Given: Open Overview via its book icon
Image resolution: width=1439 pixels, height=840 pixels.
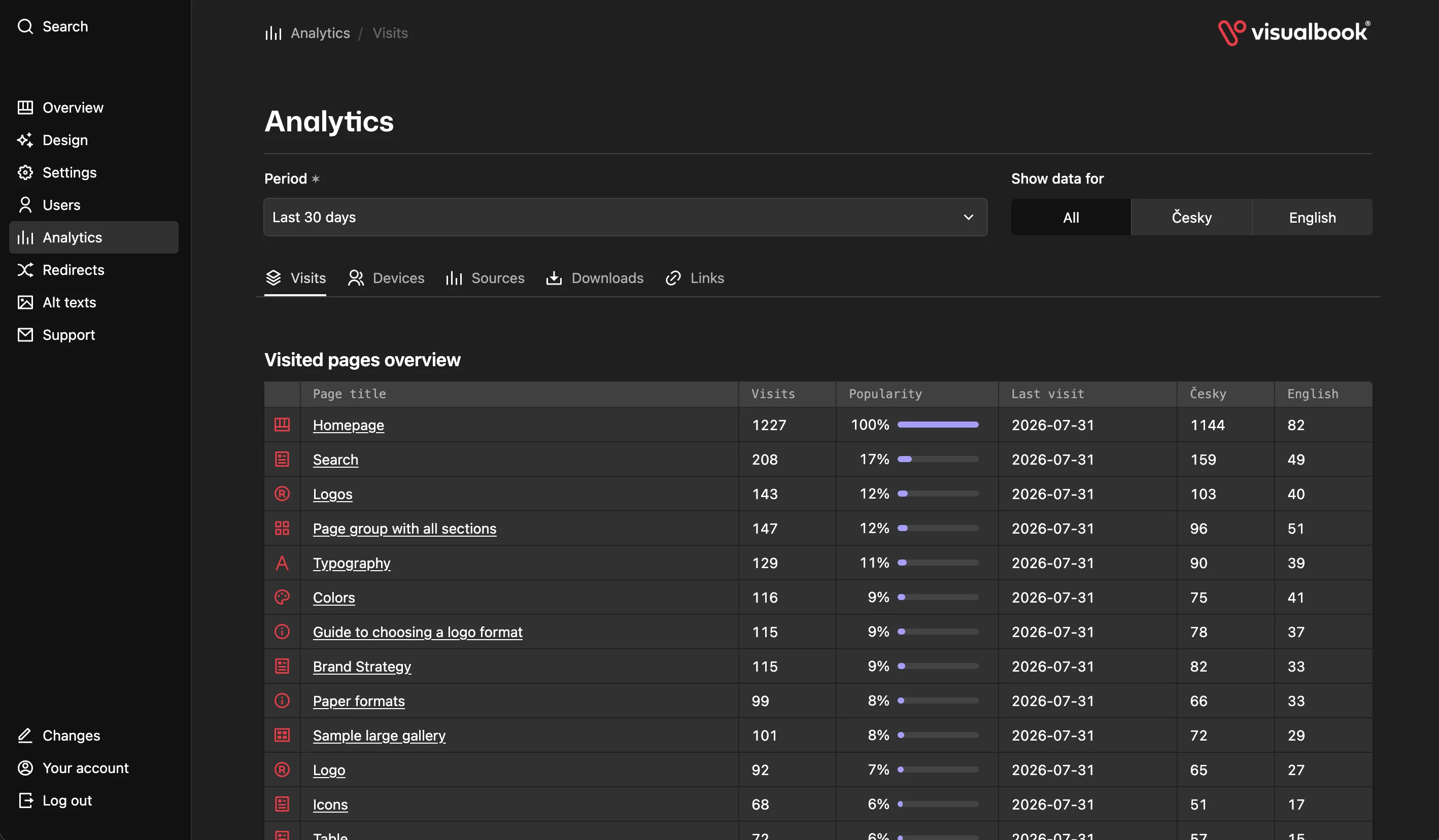Looking at the screenshot, I should click(25, 108).
